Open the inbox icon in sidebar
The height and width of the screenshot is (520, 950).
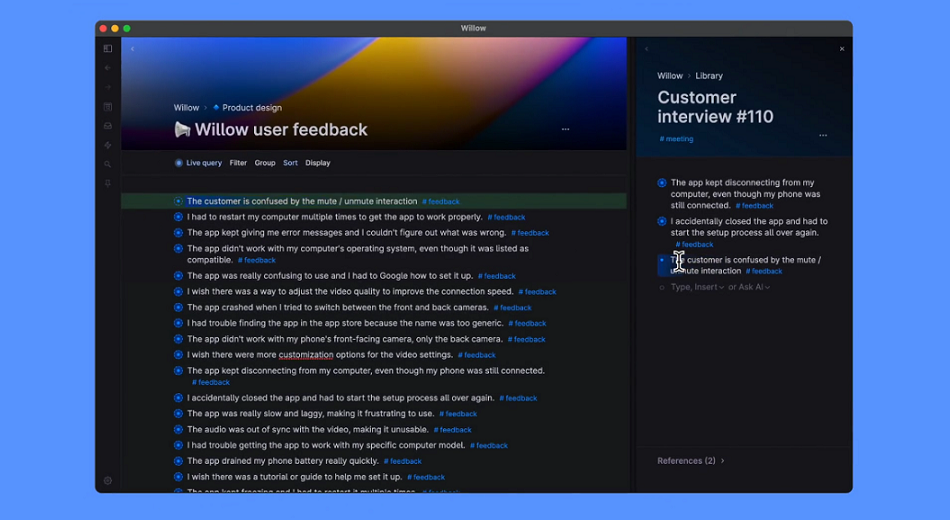click(108, 126)
